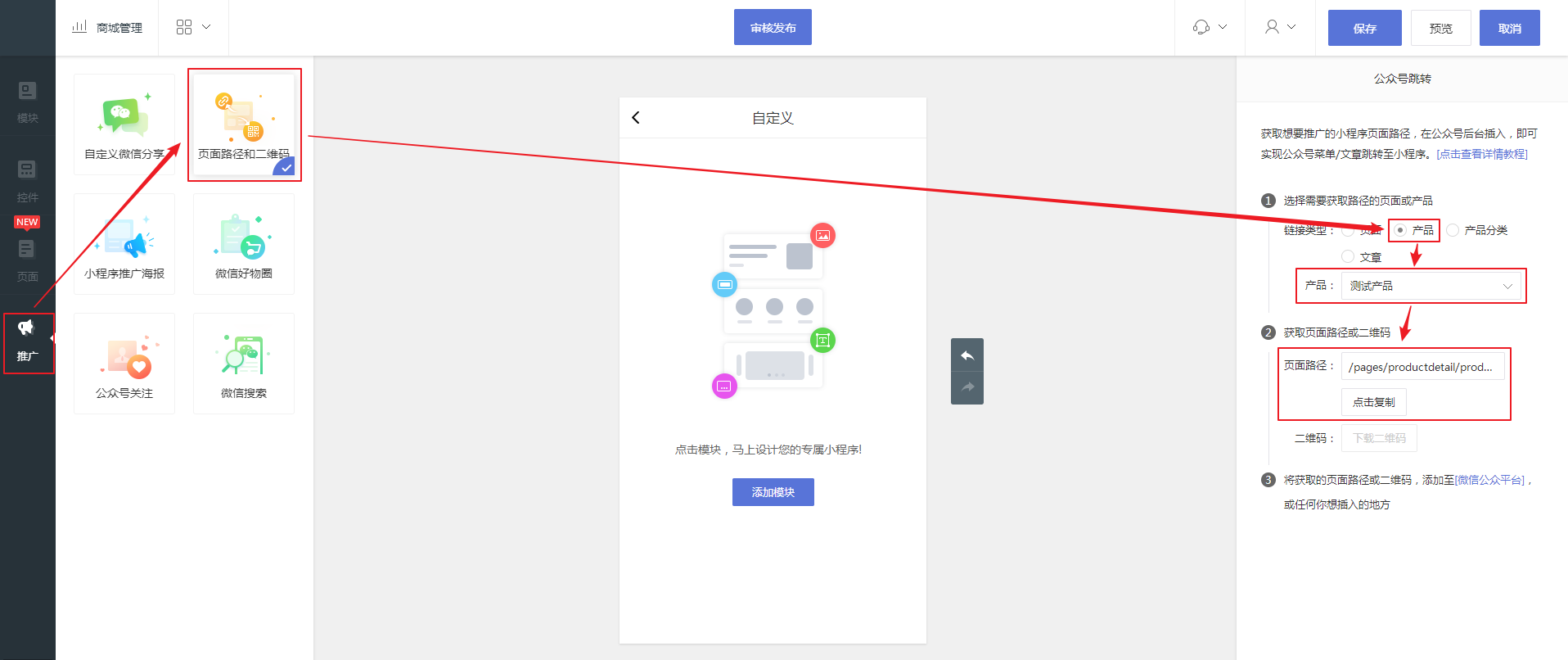Click 添加模块 button

773,492
